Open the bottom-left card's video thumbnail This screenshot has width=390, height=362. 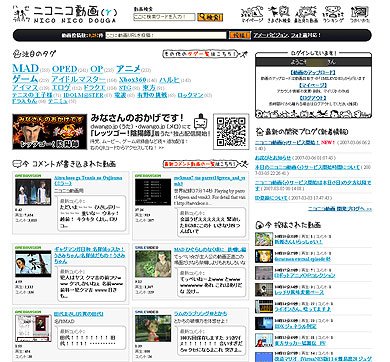[33, 328]
